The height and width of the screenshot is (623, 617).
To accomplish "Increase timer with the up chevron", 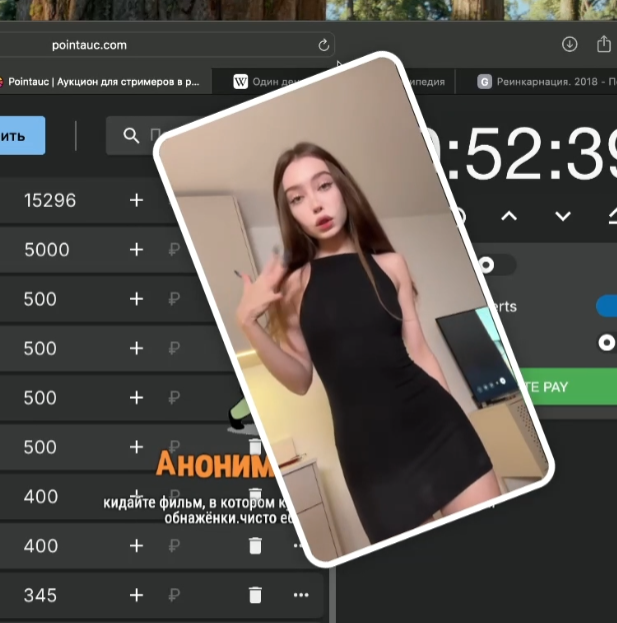I will 509,216.
